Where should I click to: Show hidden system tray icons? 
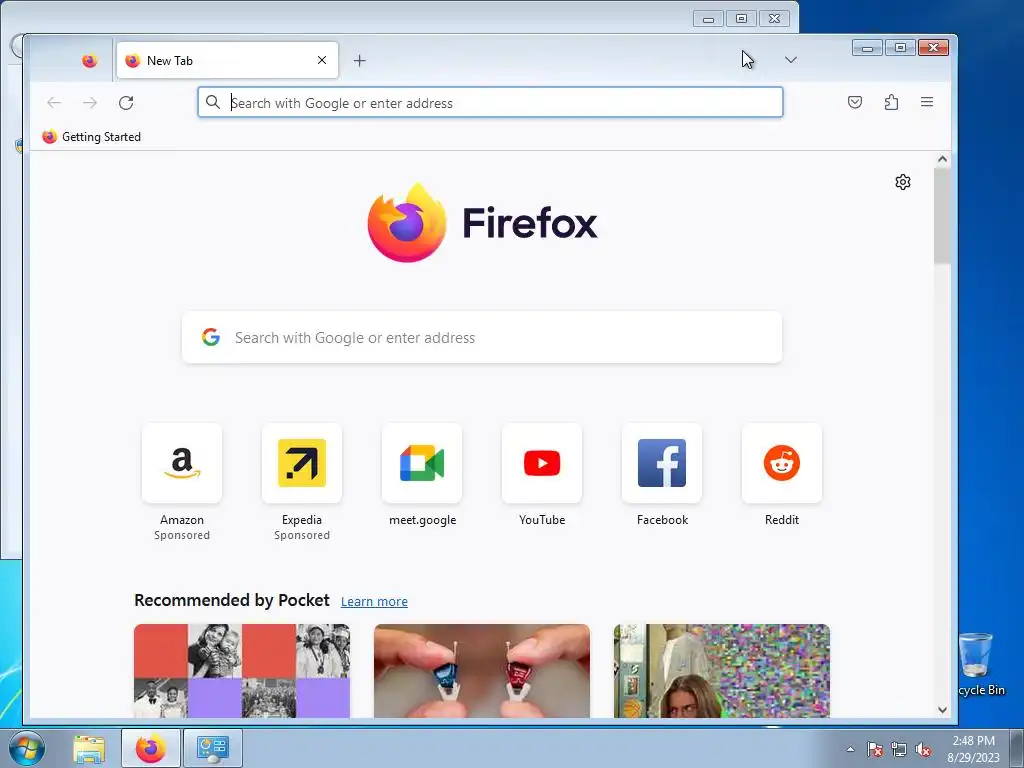tap(850, 749)
